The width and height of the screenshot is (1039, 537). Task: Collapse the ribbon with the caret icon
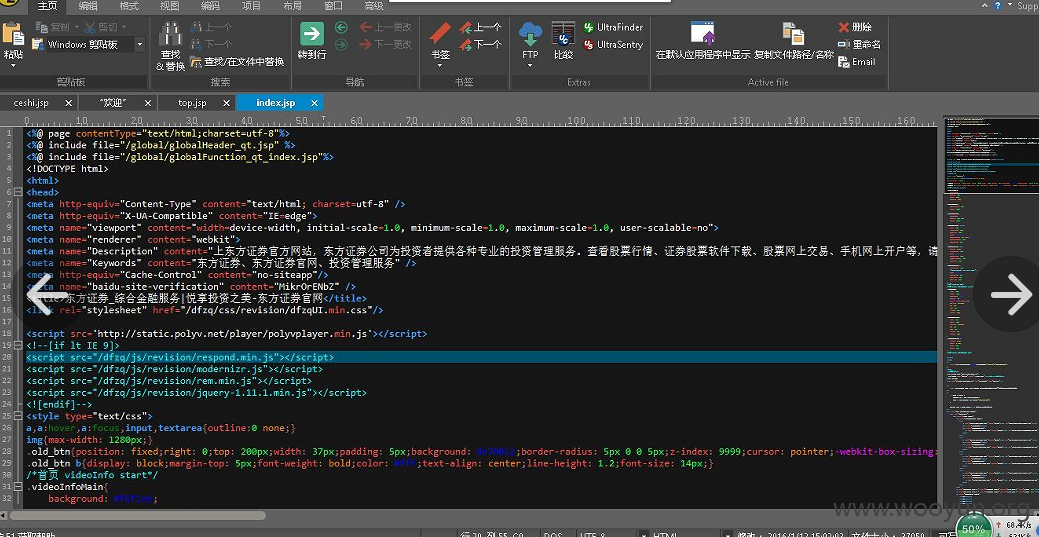986,6
